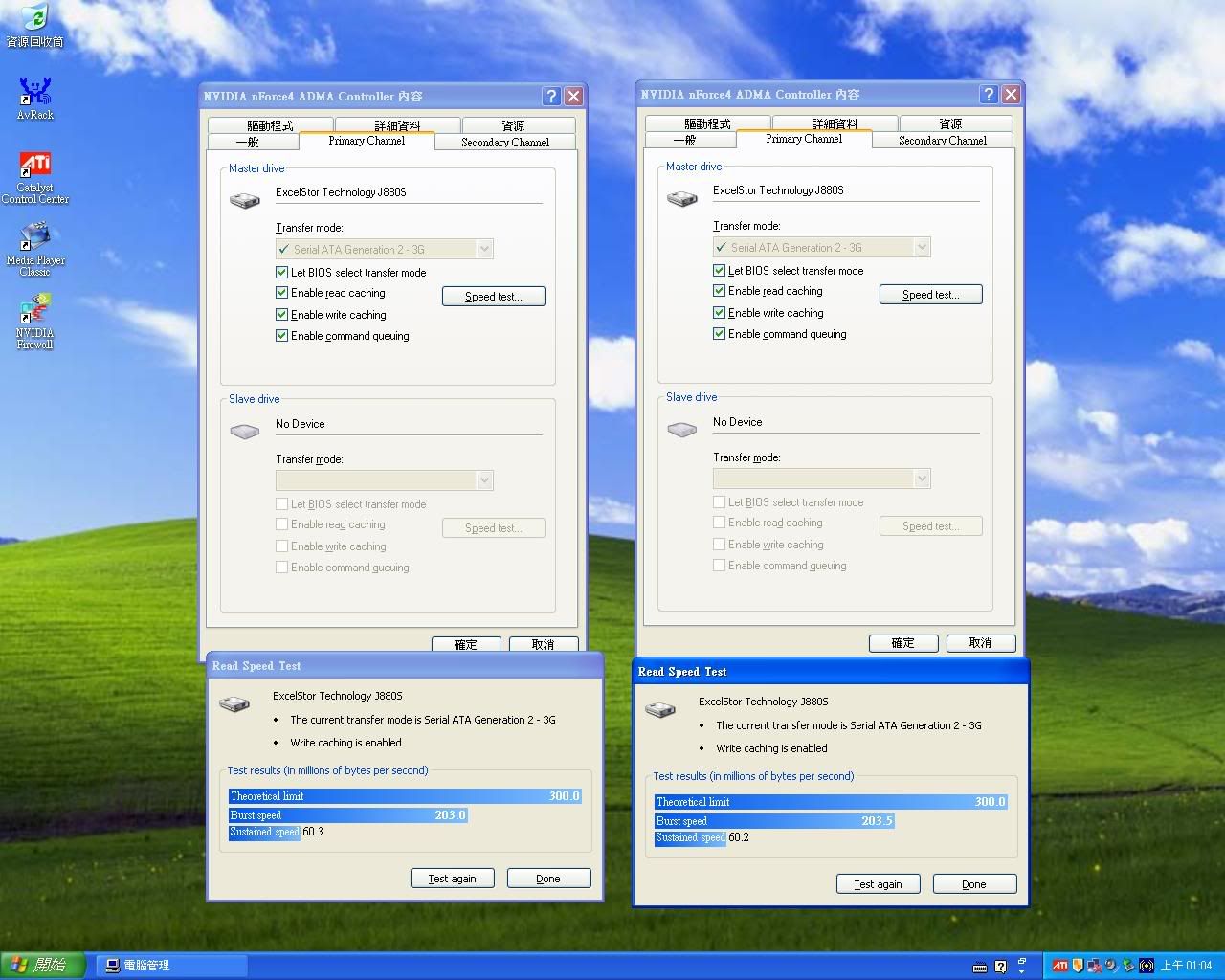Click the help button in right controller window title bar
This screenshot has width=1225, height=980.
989,94
